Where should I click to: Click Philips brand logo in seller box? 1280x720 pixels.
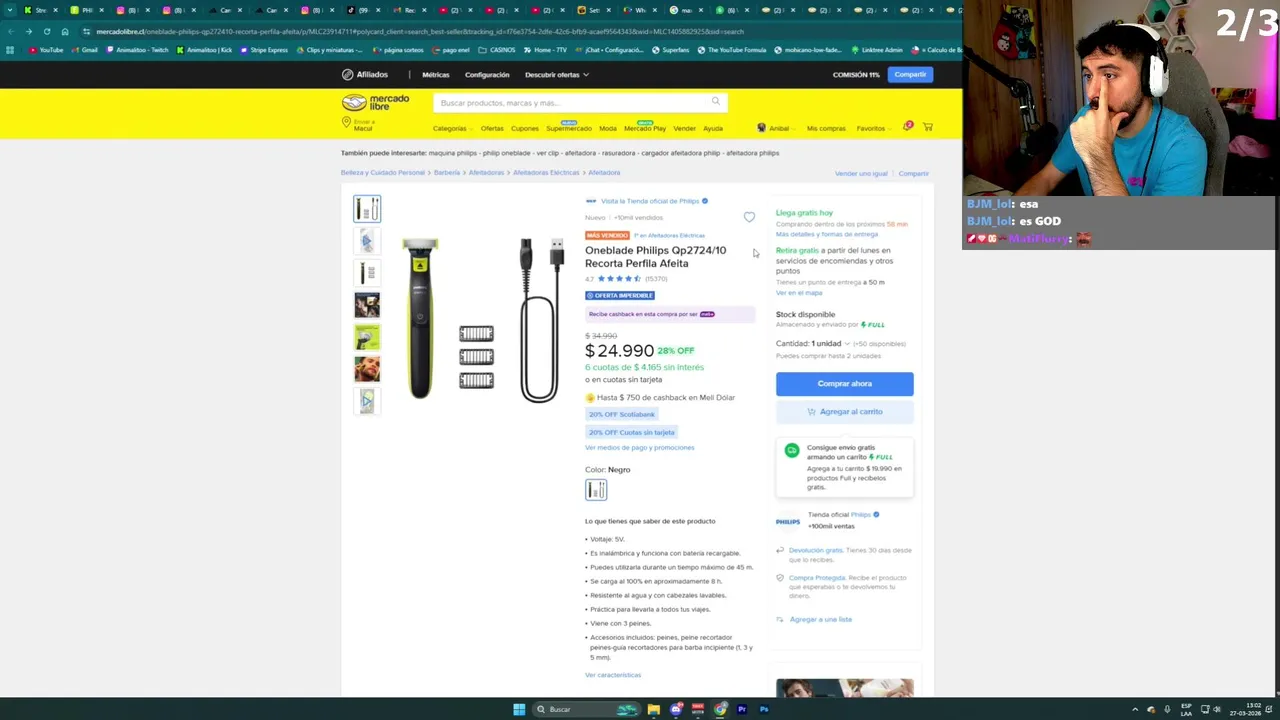788,521
